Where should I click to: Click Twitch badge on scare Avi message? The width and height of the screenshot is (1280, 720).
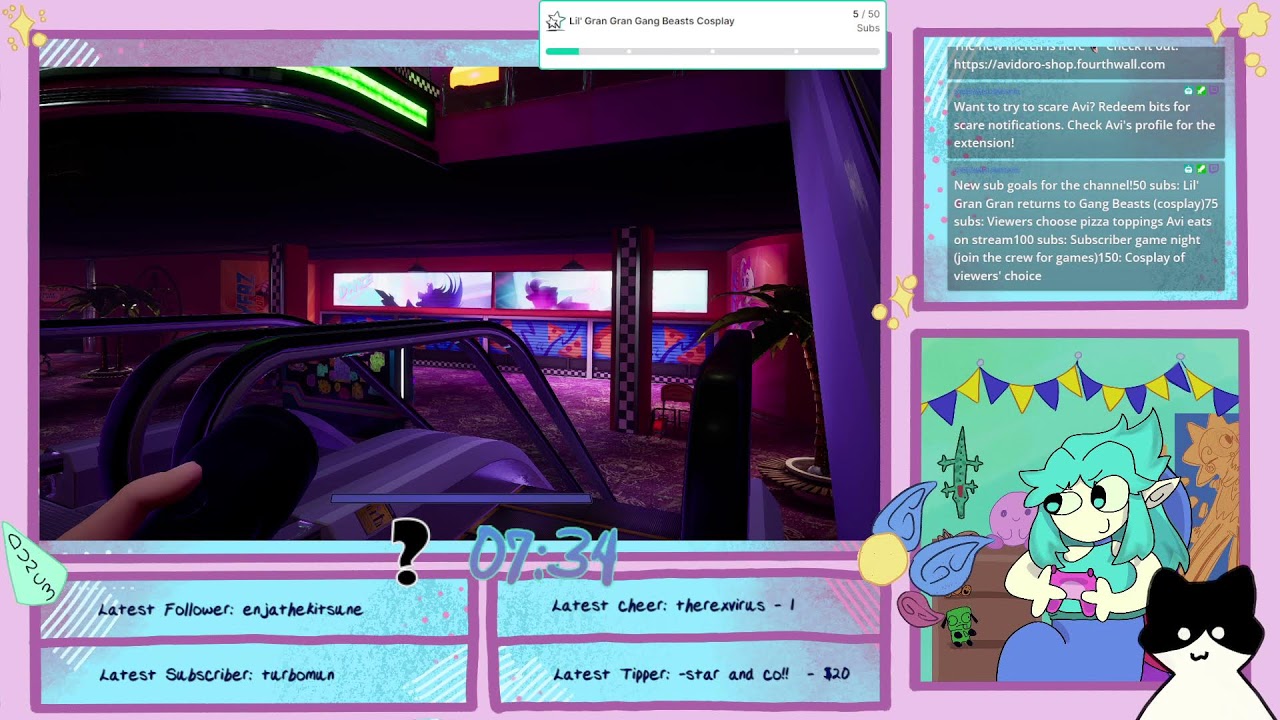1214,91
